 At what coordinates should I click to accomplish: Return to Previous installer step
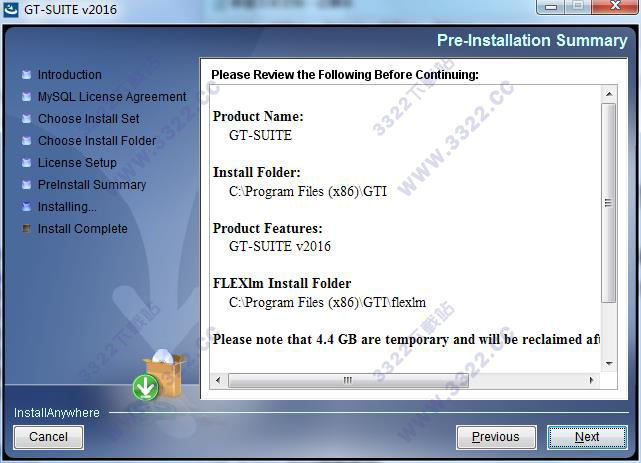click(x=496, y=437)
